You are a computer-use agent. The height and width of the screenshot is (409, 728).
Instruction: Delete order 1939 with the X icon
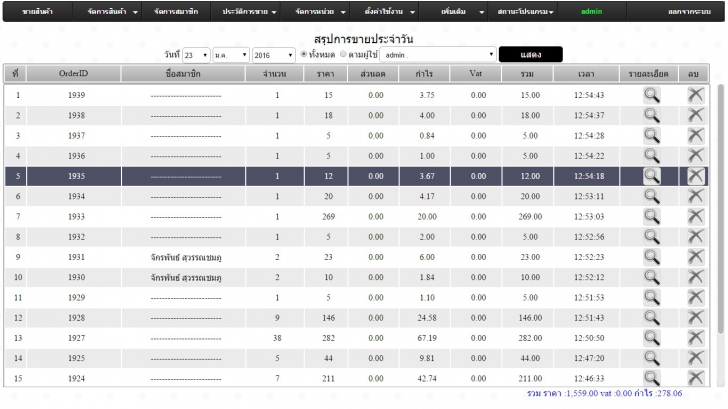(x=696, y=95)
